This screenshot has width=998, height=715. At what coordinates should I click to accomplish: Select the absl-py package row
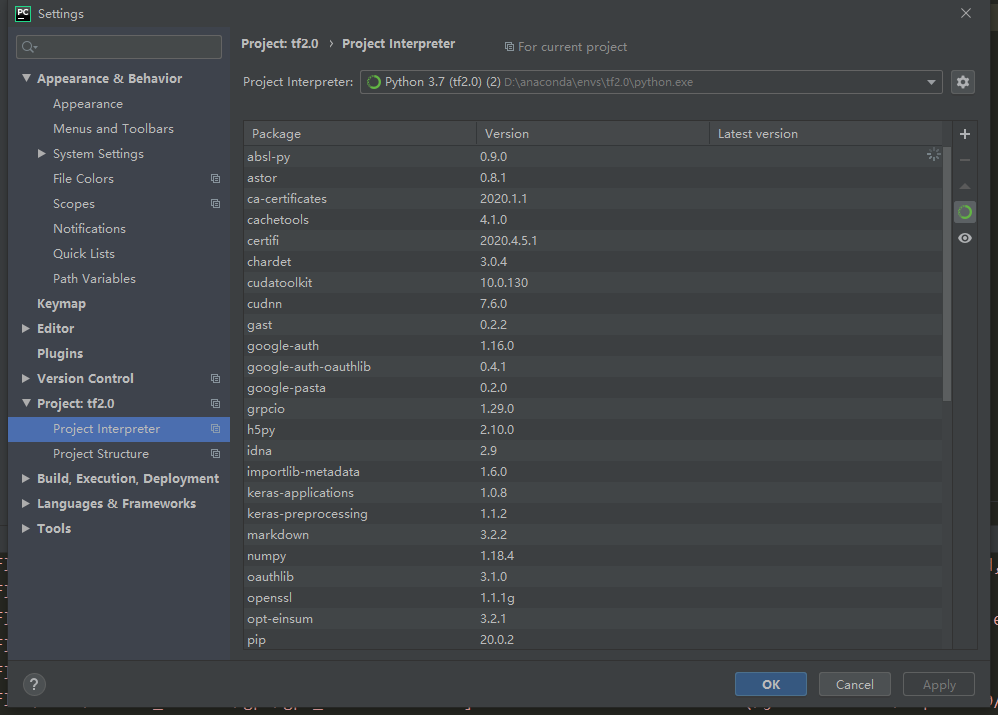[593, 157]
